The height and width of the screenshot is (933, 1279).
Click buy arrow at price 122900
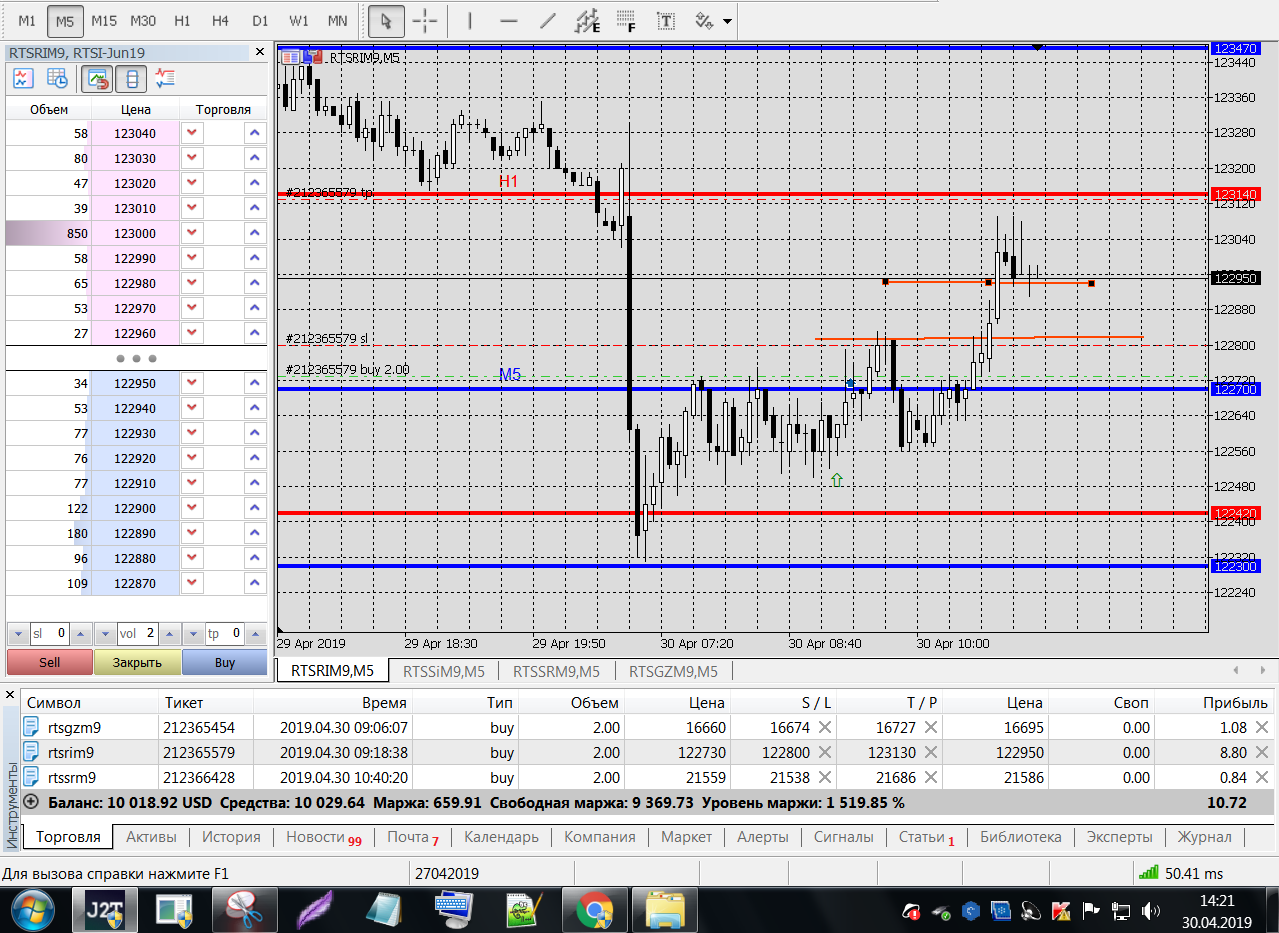255,508
